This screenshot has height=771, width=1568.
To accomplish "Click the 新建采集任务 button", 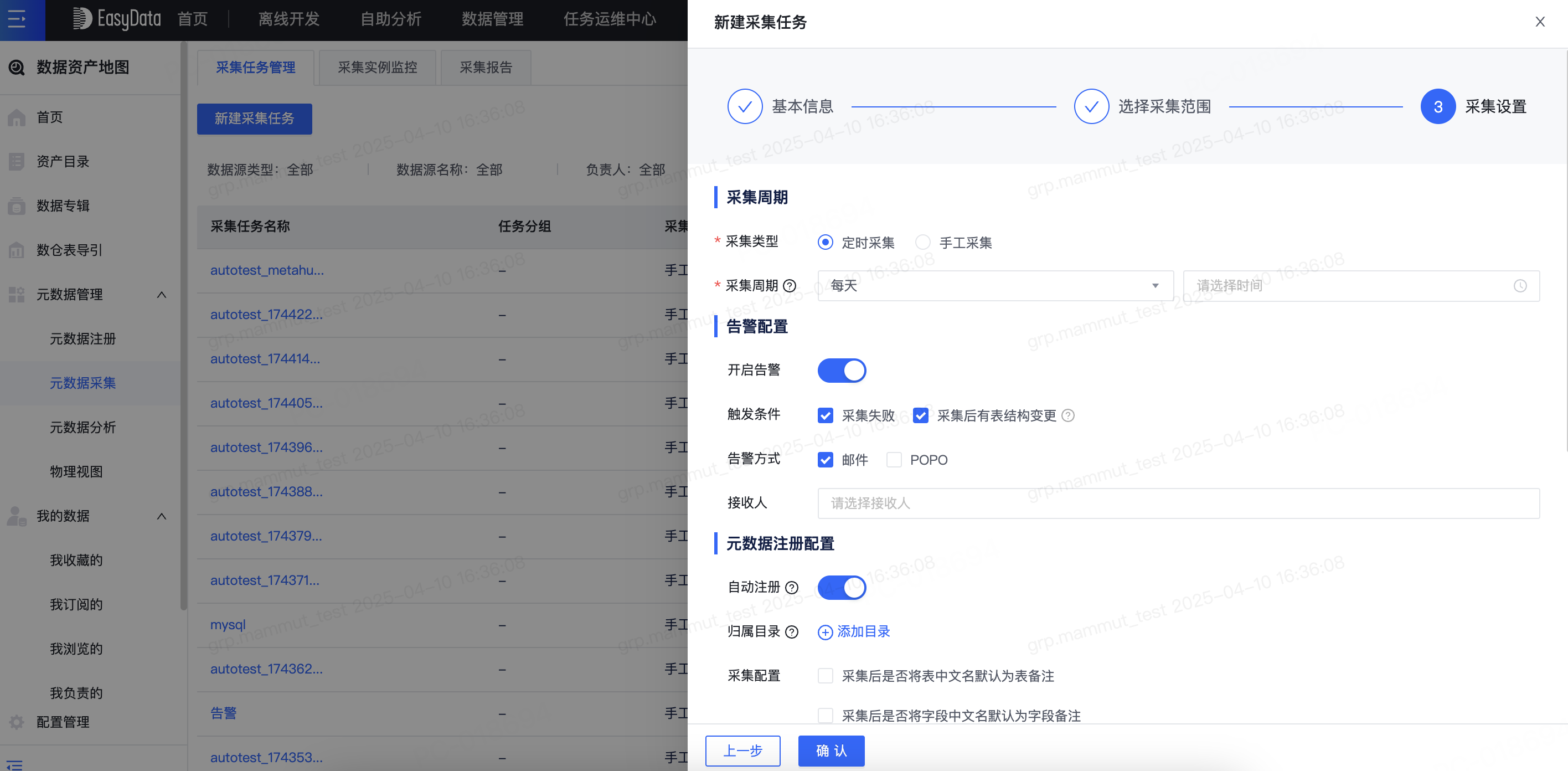I will (255, 119).
